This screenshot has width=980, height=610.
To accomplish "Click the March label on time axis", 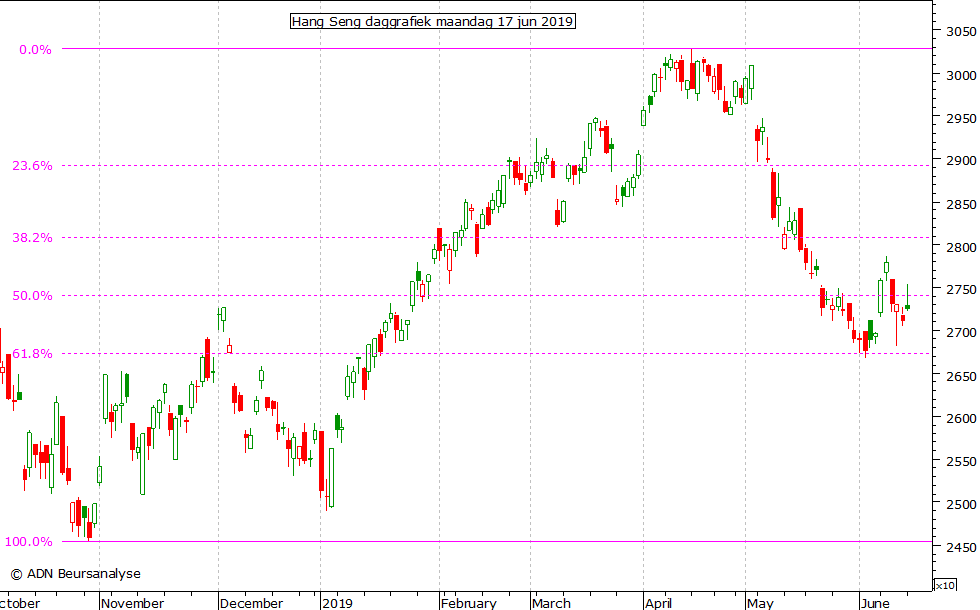I will (x=551, y=603).
